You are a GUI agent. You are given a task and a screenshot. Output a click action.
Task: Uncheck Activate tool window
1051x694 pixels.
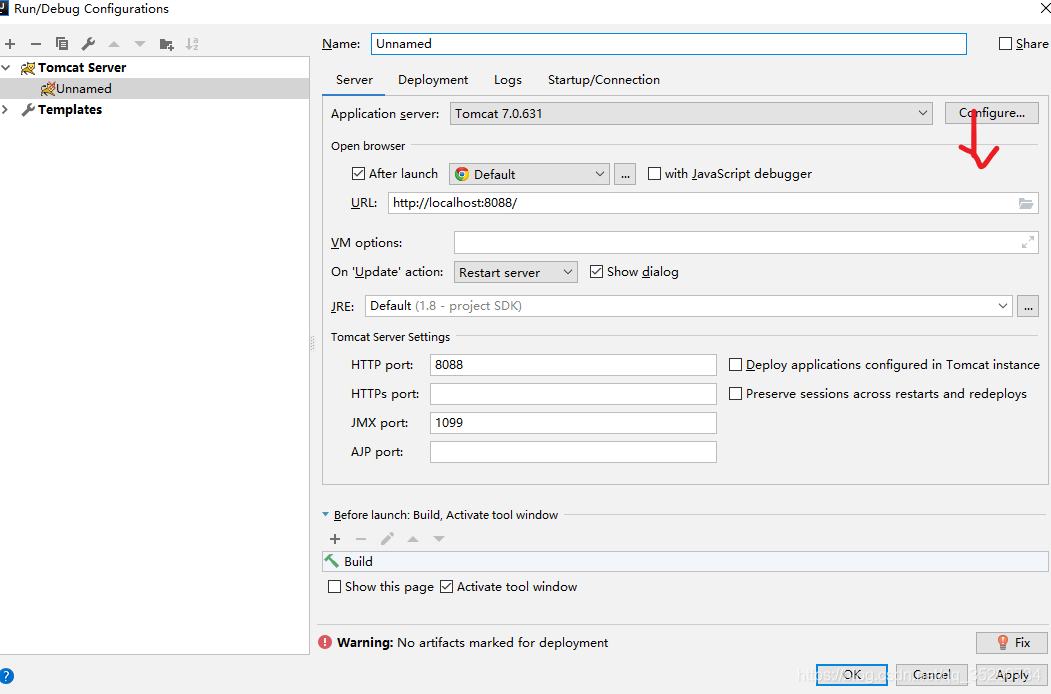pos(446,587)
